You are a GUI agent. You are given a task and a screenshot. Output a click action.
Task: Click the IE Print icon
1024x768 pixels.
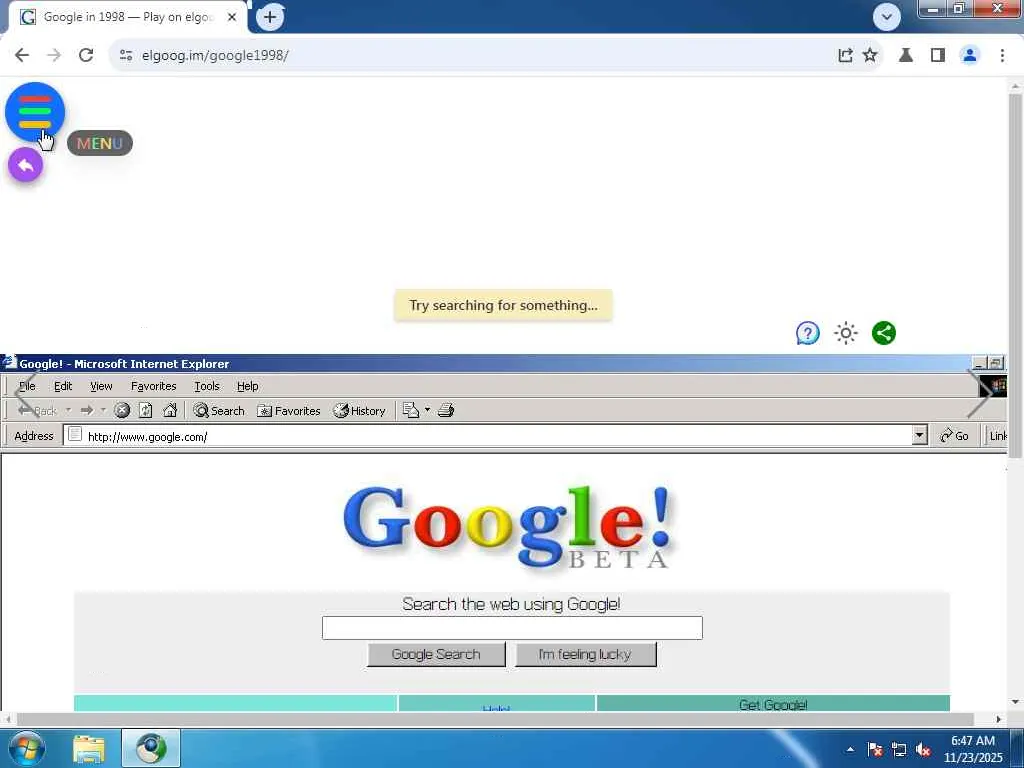click(x=446, y=411)
